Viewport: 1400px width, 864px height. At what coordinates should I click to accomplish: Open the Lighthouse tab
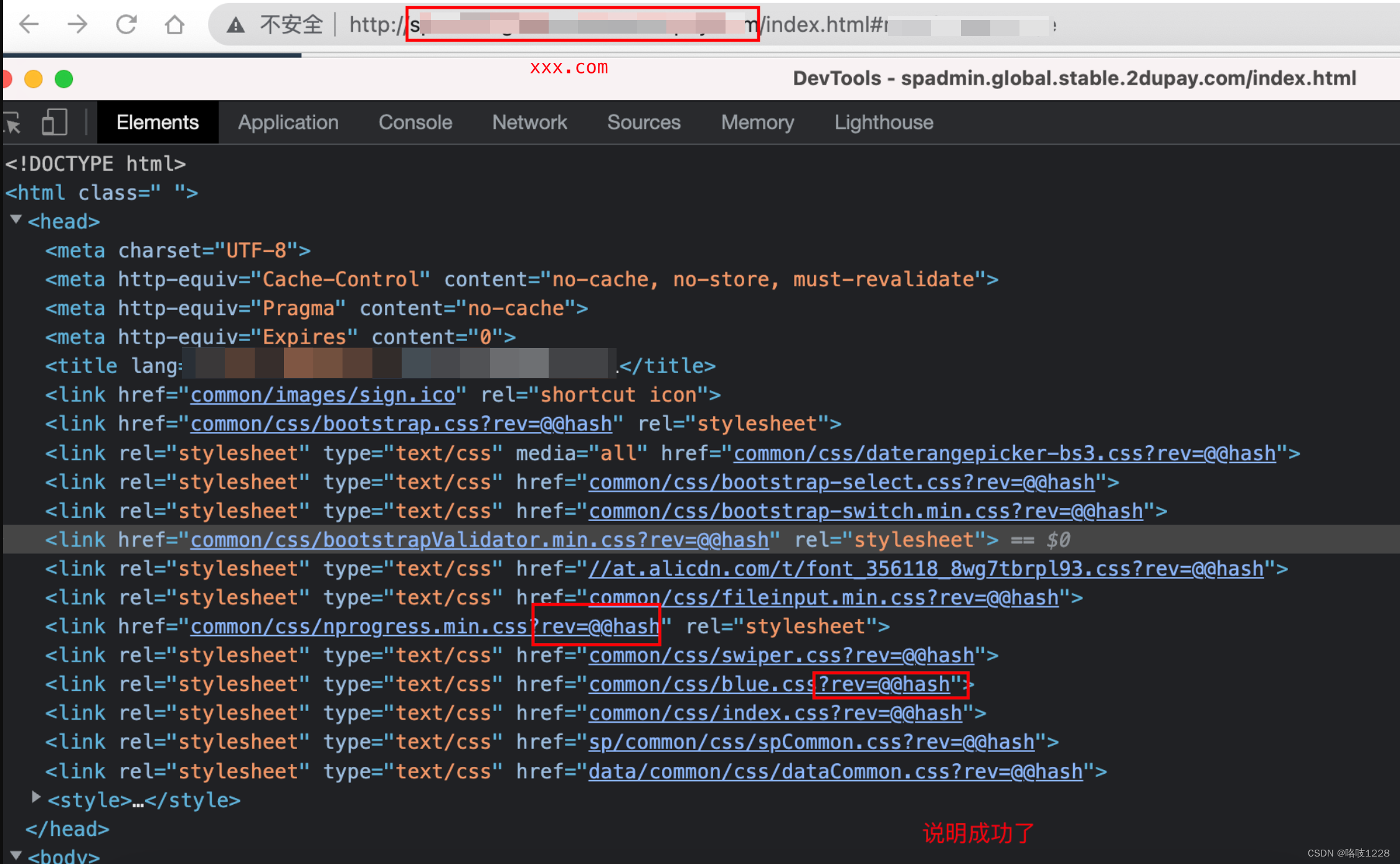coord(883,123)
